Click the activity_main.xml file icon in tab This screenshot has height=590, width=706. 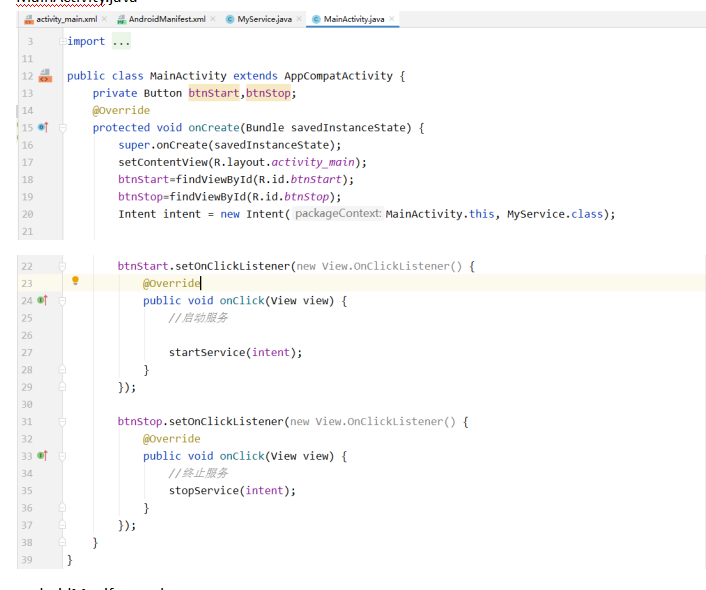click(x=29, y=19)
